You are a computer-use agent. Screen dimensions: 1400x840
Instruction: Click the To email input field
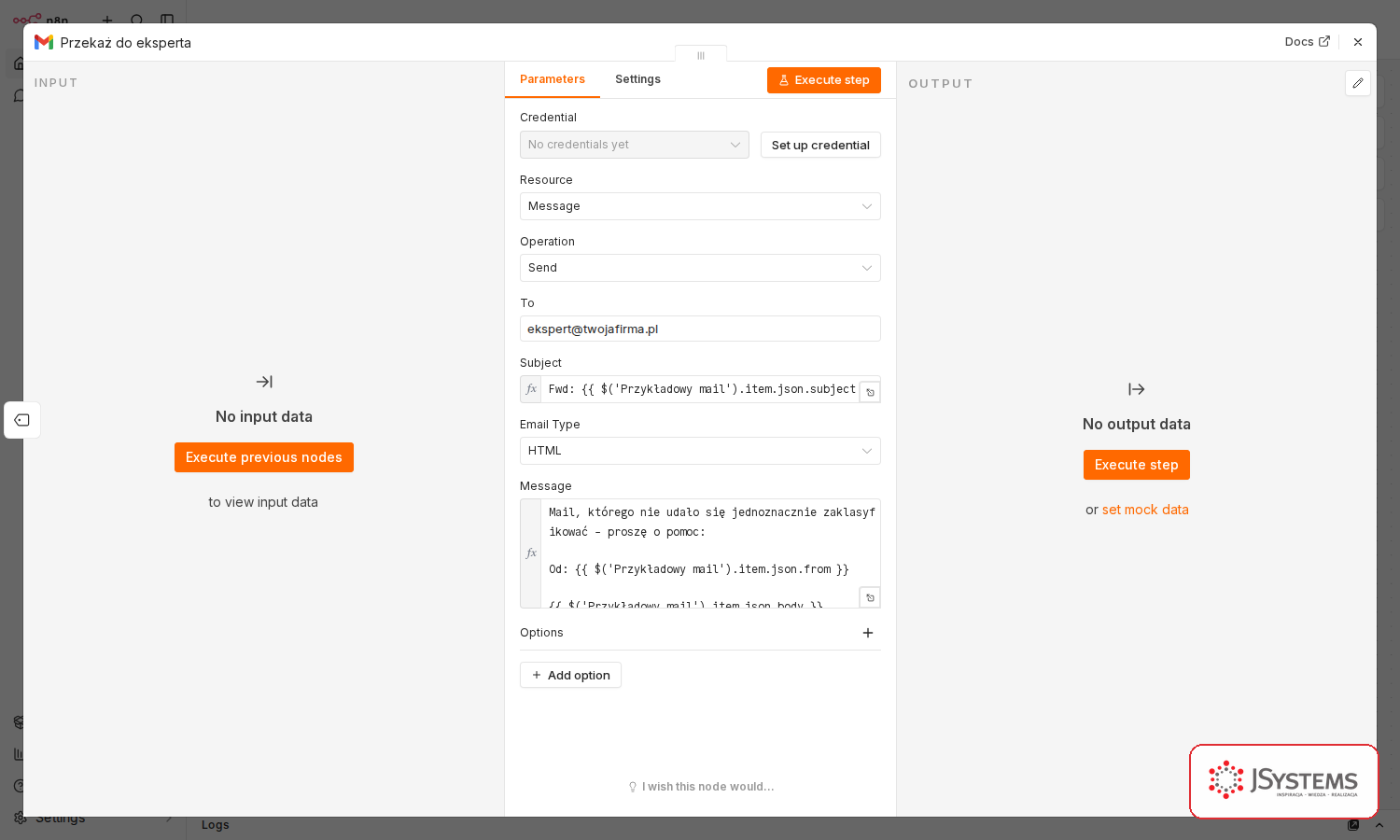[700, 329]
